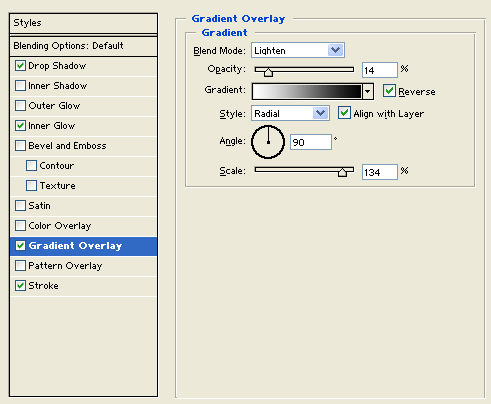Click the Angle dial control
This screenshot has height=404, width=491.
(268, 142)
